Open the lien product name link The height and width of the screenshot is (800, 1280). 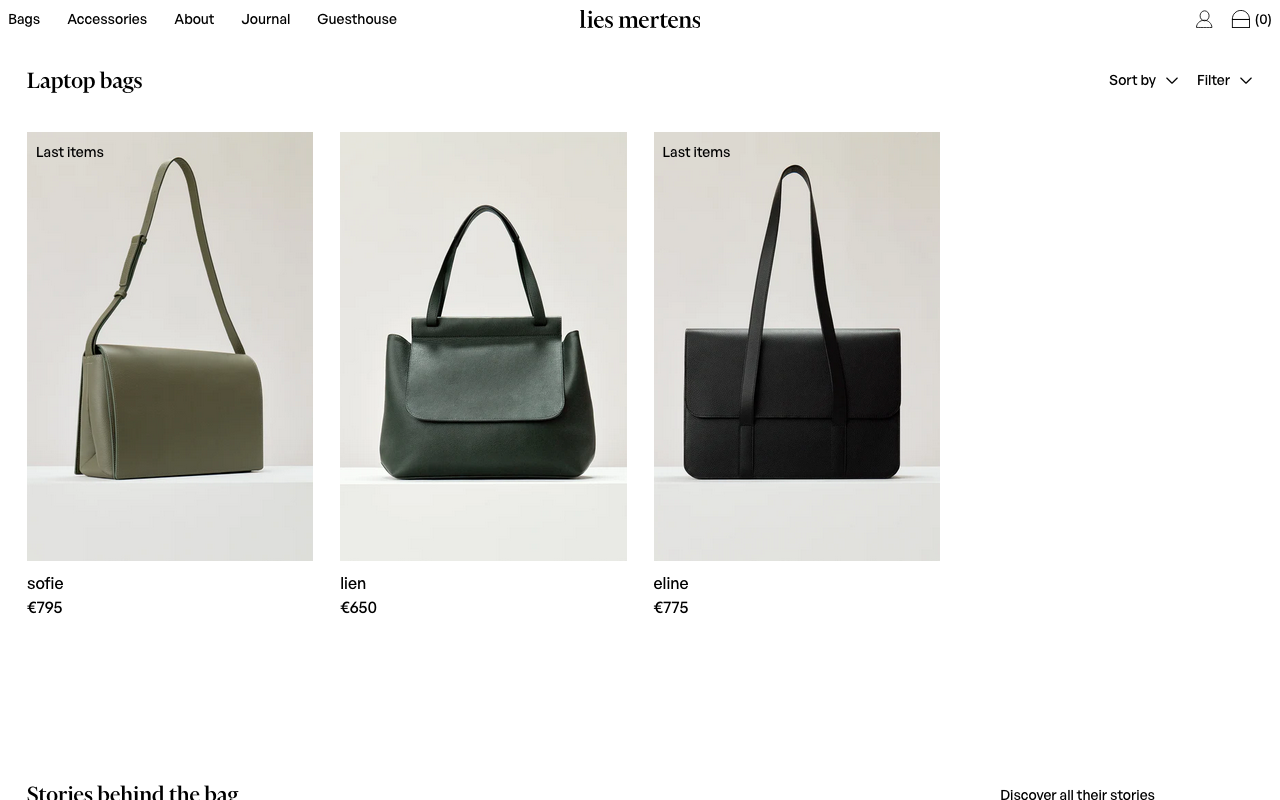(353, 583)
